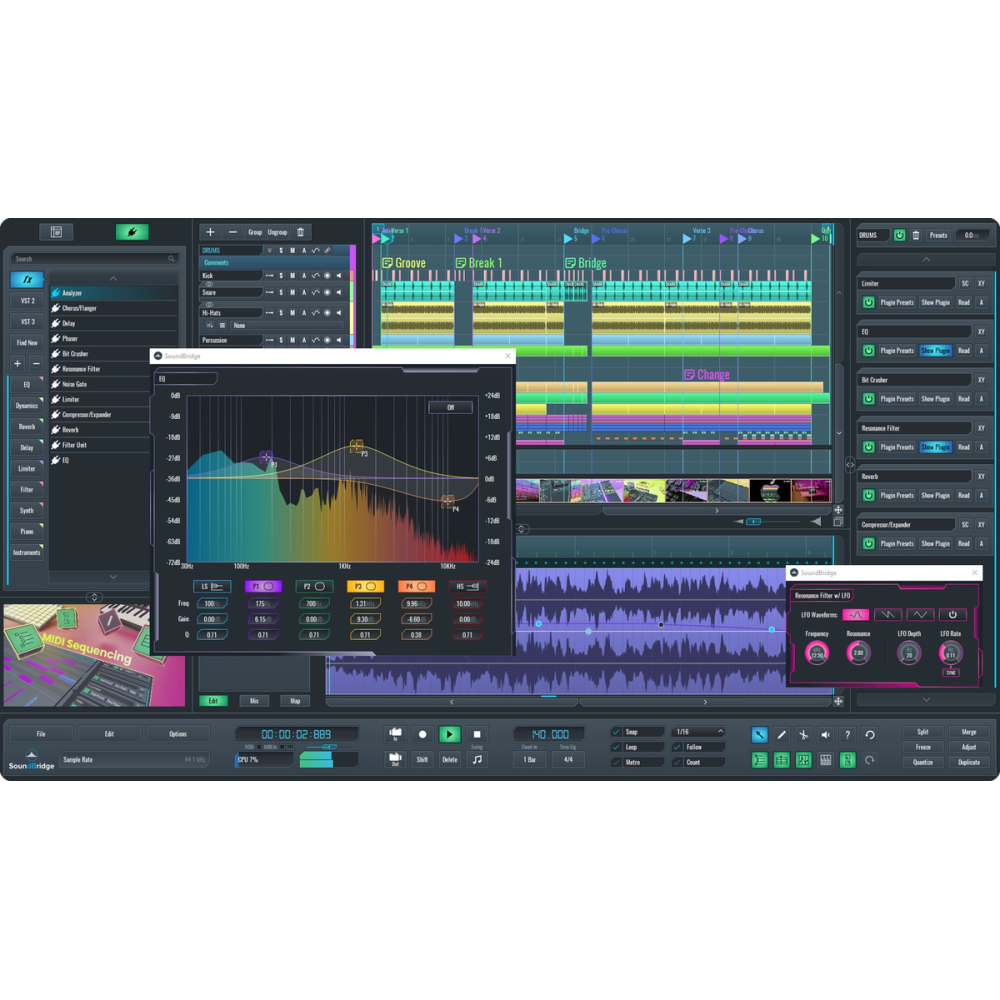This screenshot has height=1000, width=1000.
Task: Show Plugin for the Reverb effect
Action: tap(936, 495)
